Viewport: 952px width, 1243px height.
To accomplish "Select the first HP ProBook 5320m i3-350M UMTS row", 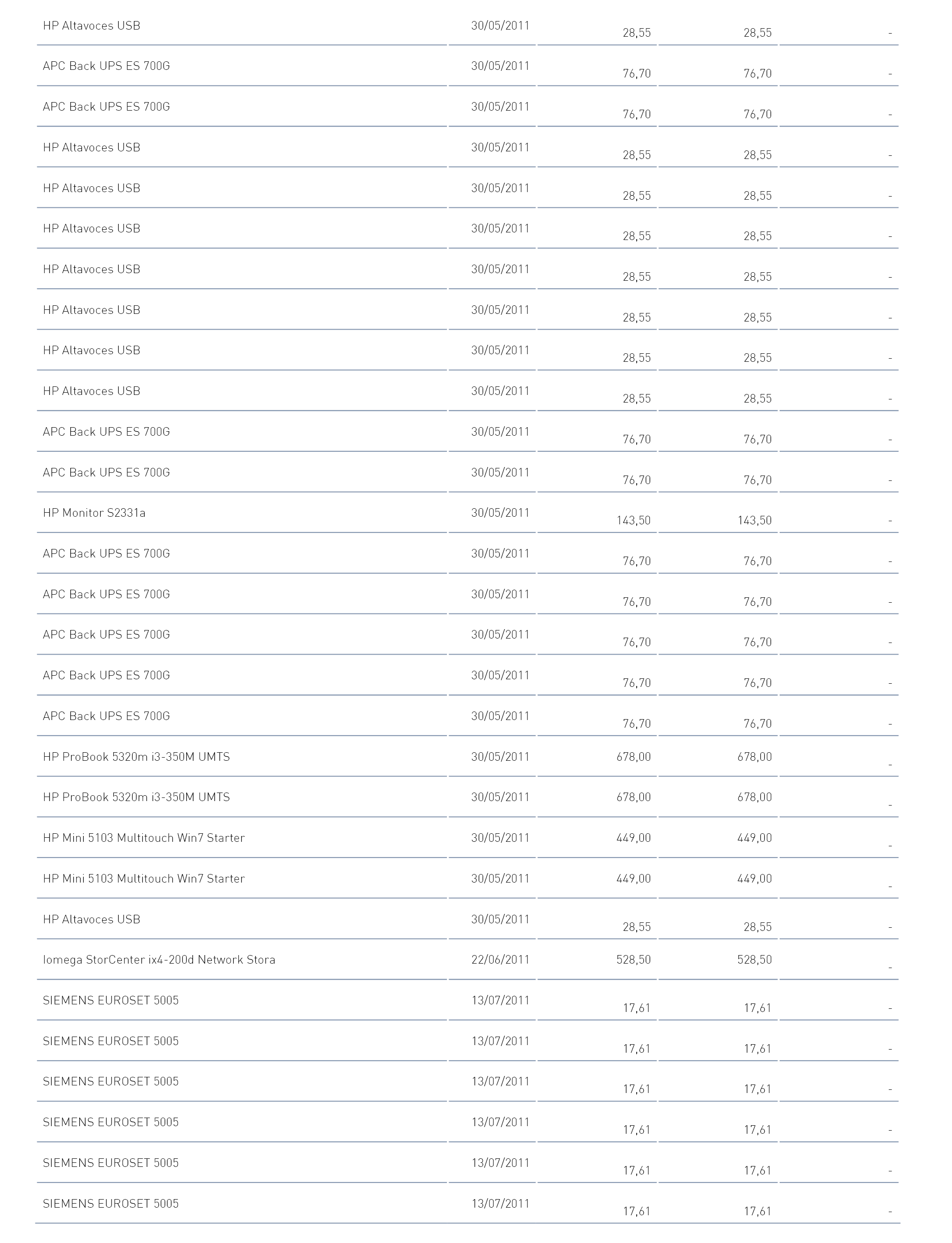I will [467, 757].
